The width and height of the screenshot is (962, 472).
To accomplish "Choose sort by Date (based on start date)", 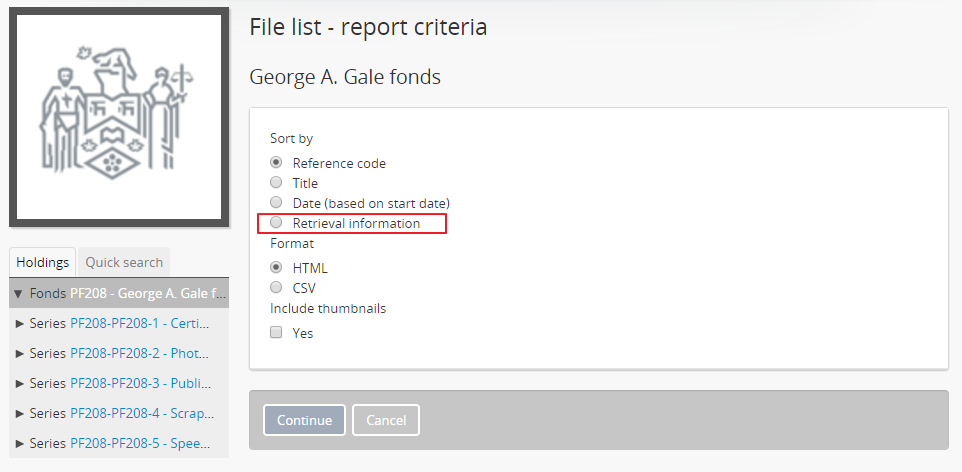I will [x=276, y=203].
